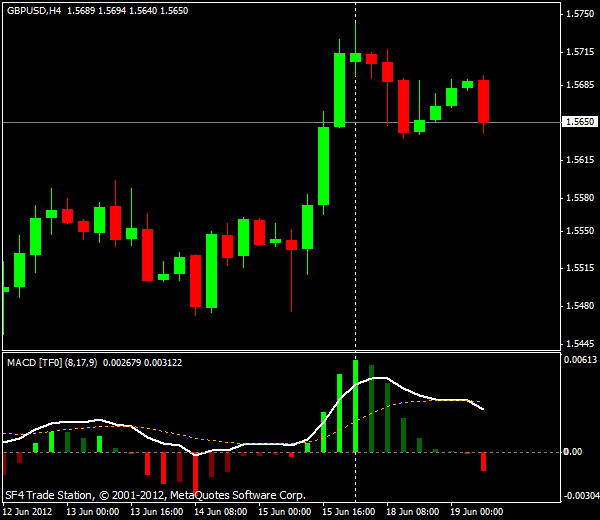Click the 12 Jun 2012 date label
This screenshot has width=600, height=520.
click(x=27, y=512)
